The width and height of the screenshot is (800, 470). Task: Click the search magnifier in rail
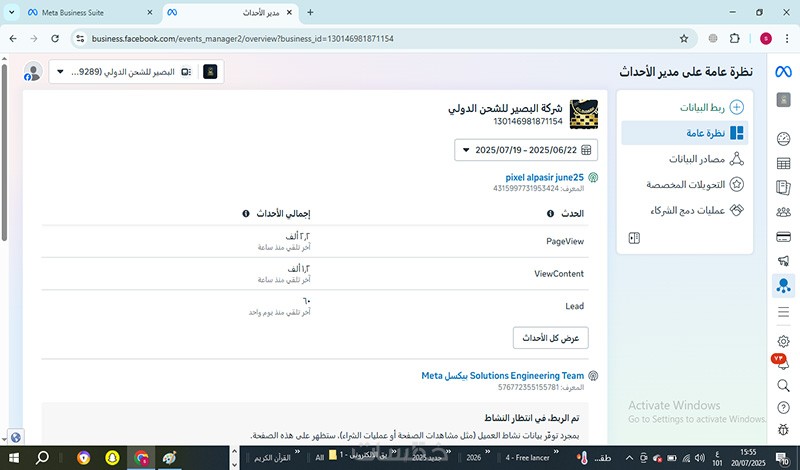click(783, 385)
